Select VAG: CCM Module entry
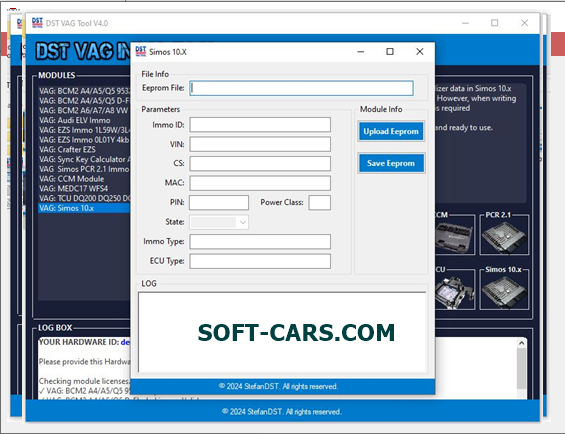The height and width of the screenshot is (434, 565). (x=84, y=178)
